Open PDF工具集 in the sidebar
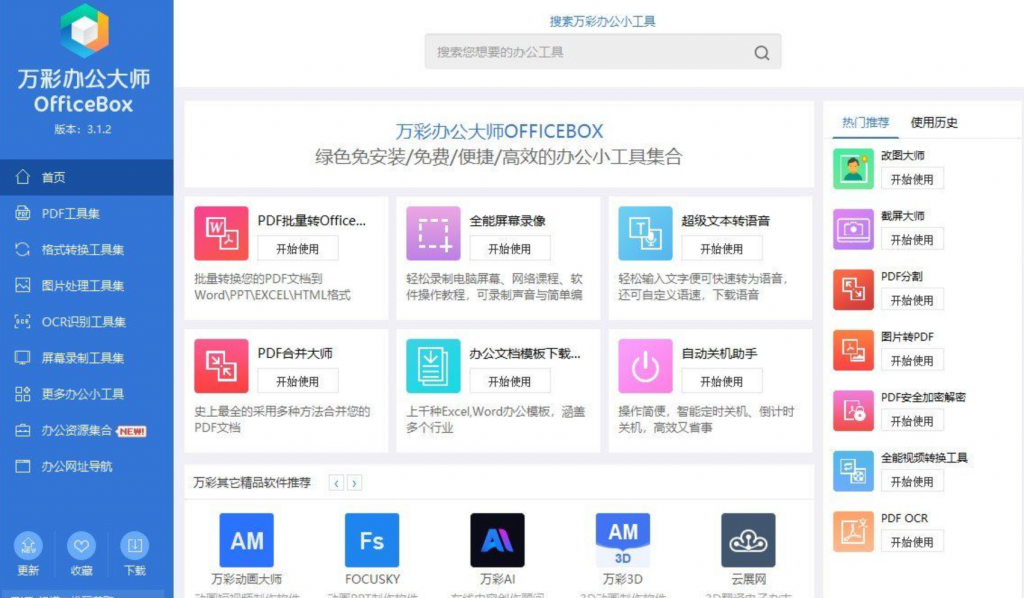Viewport: 1024px width, 598px height. point(87,213)
